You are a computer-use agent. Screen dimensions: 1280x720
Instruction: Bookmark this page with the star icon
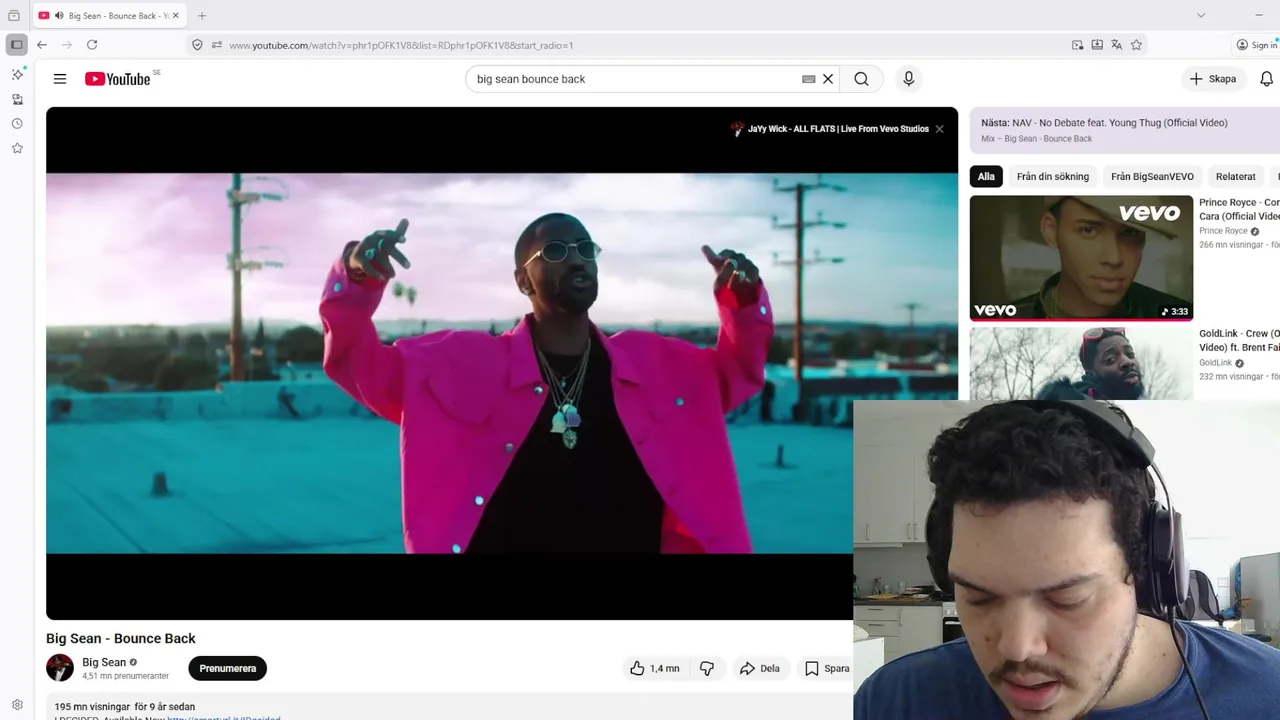pyautogui.click(x=1136, y=45)
